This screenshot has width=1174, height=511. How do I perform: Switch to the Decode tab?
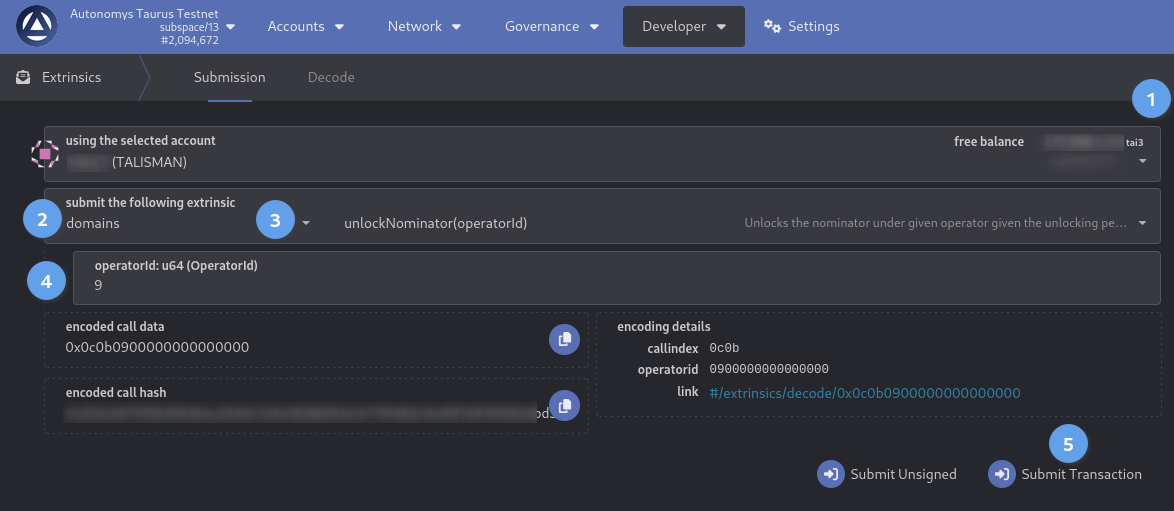pos(331,77)
